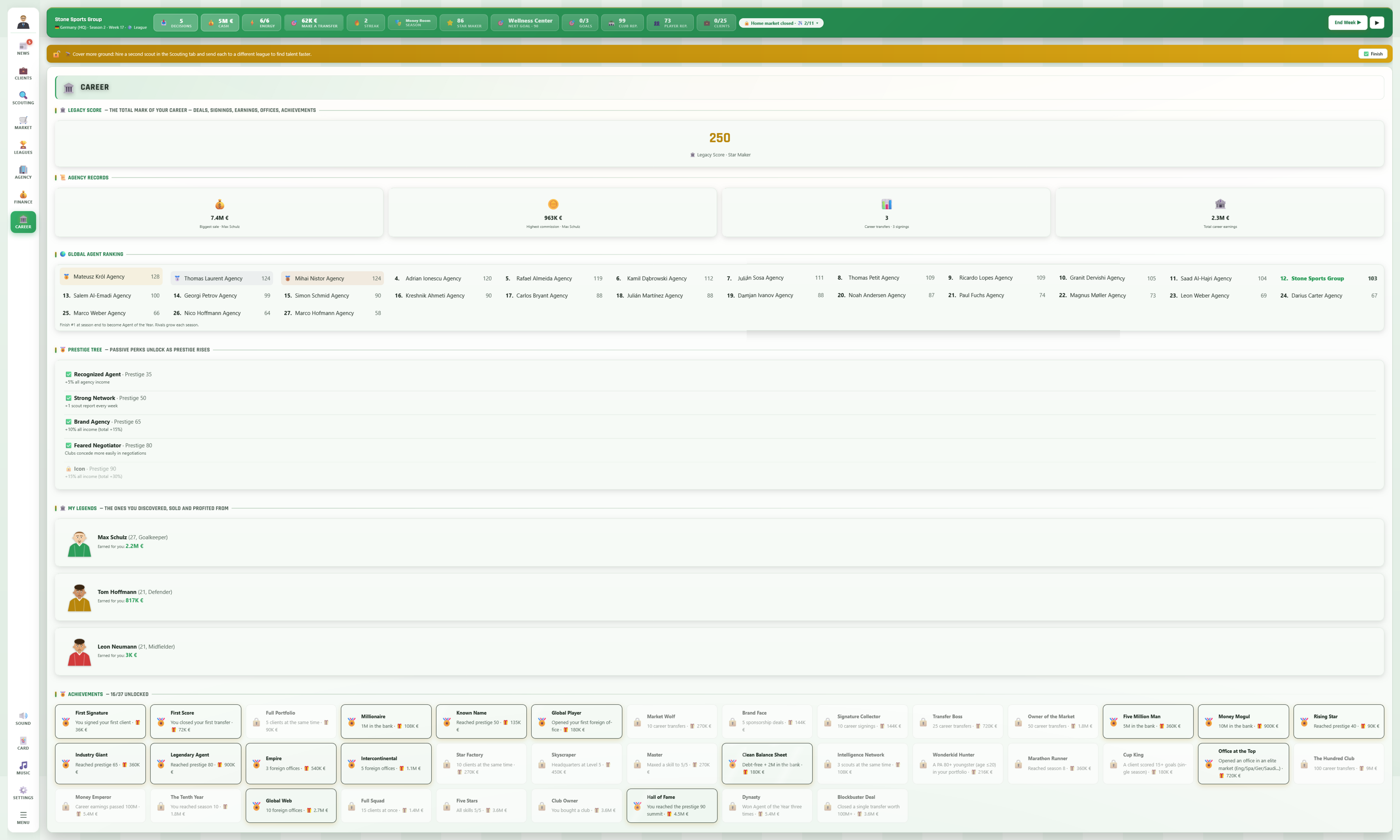Open the Clients briefcase in sidebar
1400x840 pixels.
click(23, 73)
